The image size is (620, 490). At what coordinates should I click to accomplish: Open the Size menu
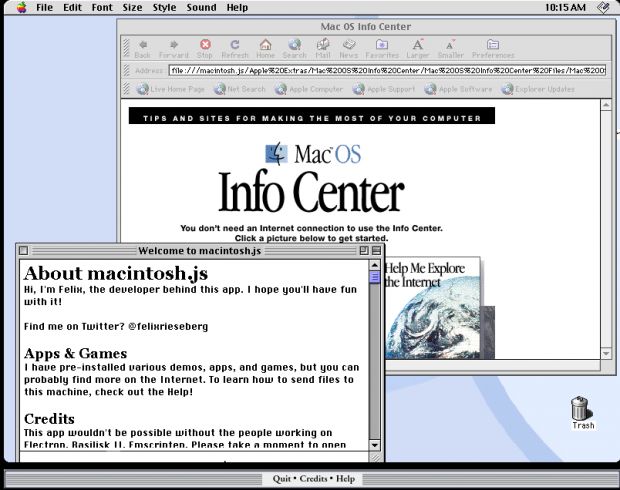click(x=132, y=7)
